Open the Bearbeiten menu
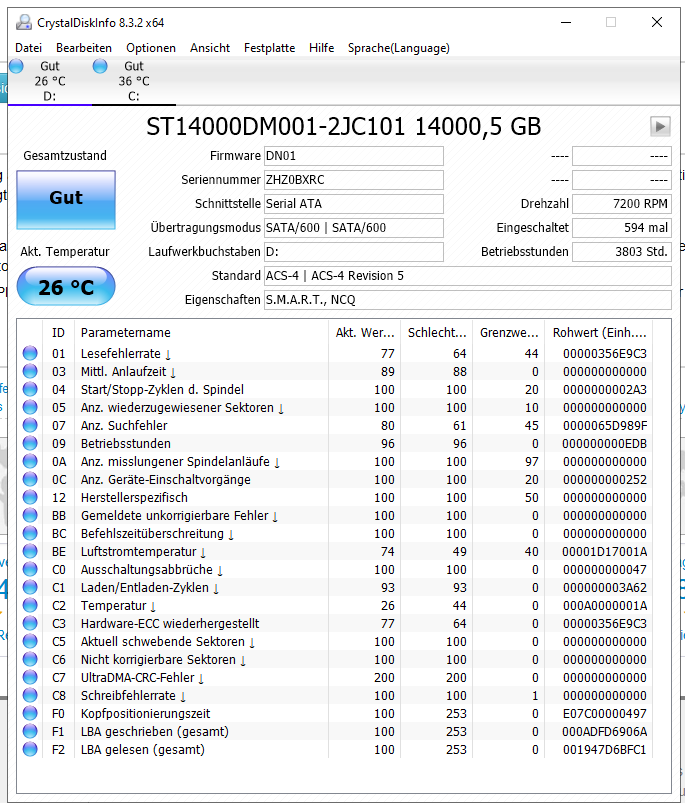 (x=84, y=48)
